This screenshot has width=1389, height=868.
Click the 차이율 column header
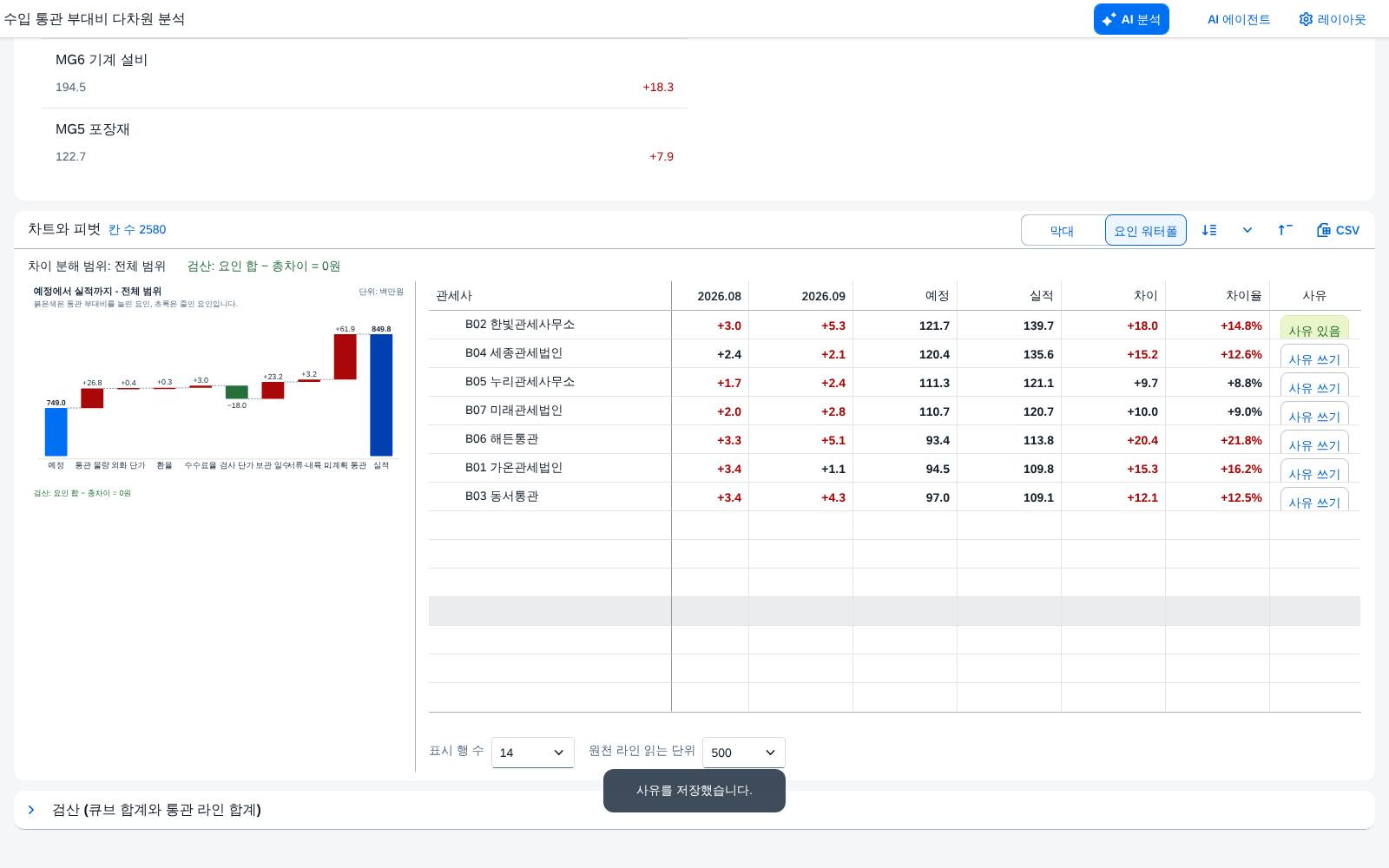tap(1217, 296)
